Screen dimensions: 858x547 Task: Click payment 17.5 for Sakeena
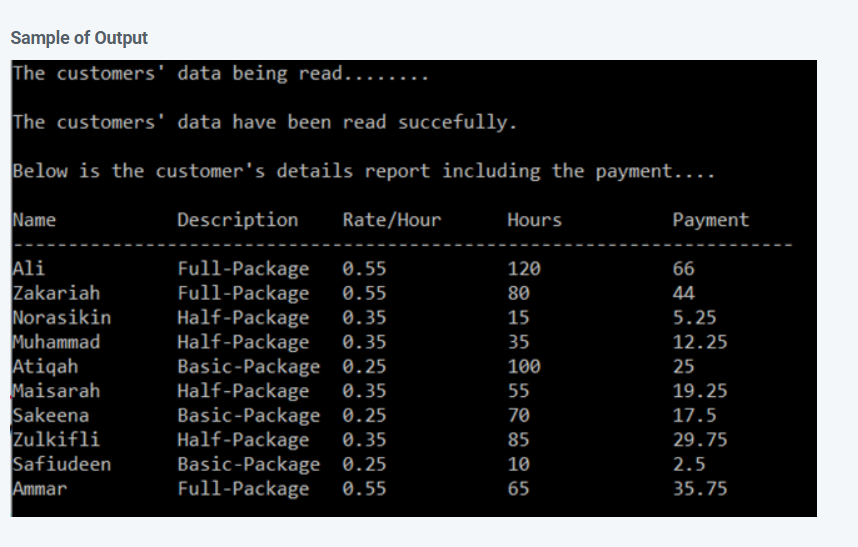695,415
